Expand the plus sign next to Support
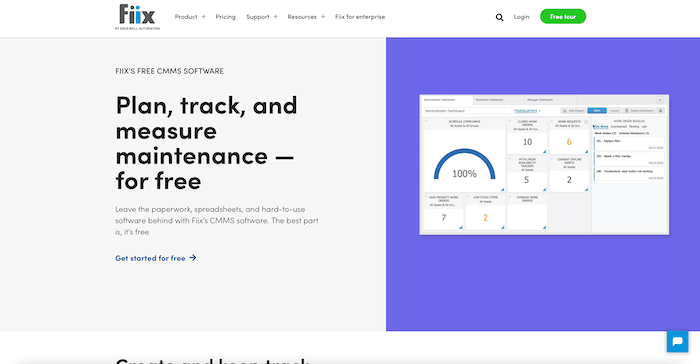 pyautogui.click(x=275, y=17)
